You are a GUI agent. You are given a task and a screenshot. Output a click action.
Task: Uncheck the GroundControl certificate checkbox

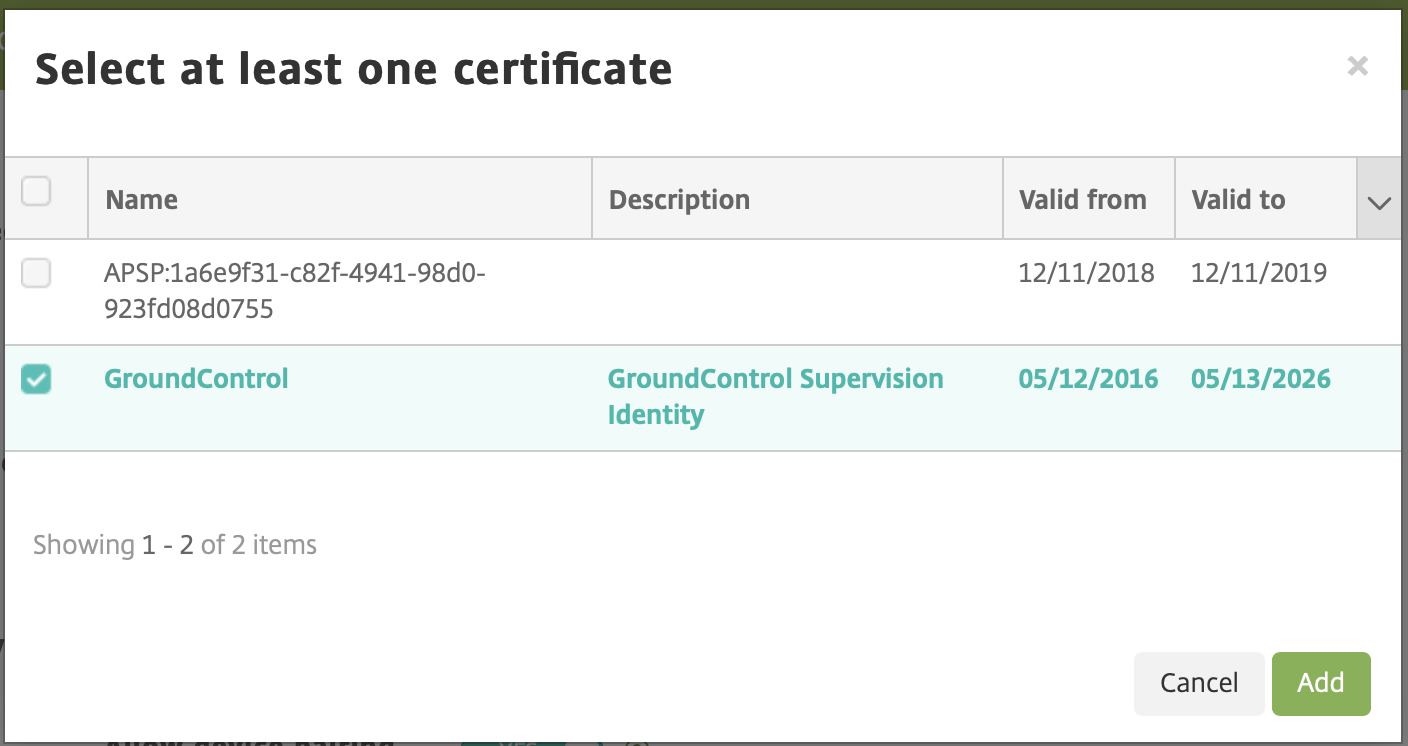(x=36, y=379)
